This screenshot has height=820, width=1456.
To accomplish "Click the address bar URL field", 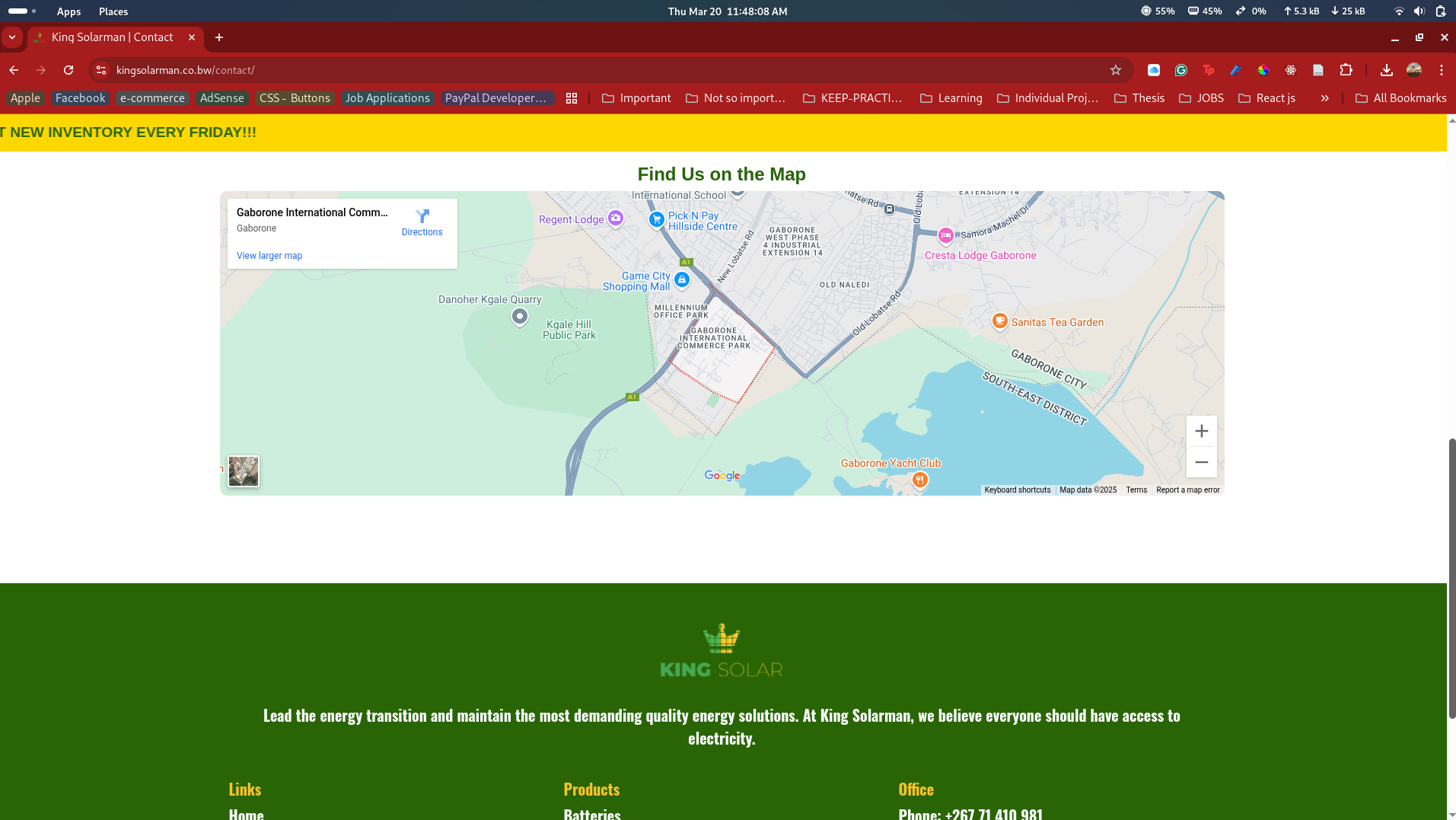I will 533,70.
